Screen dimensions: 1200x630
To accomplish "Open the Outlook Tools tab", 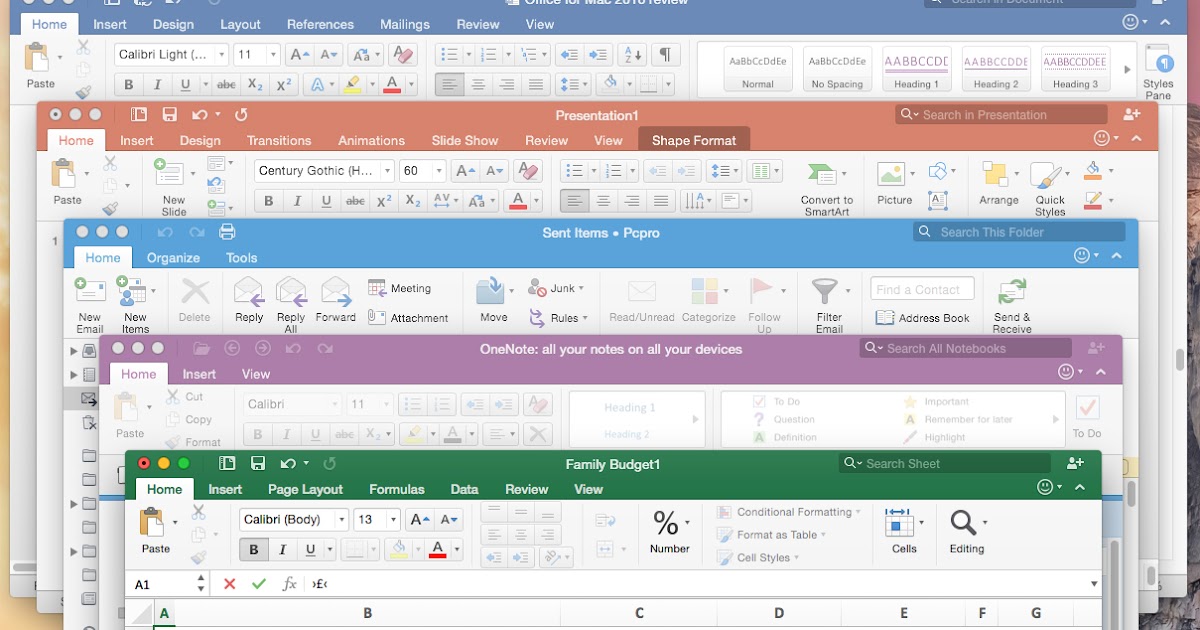I will (241, 258).
